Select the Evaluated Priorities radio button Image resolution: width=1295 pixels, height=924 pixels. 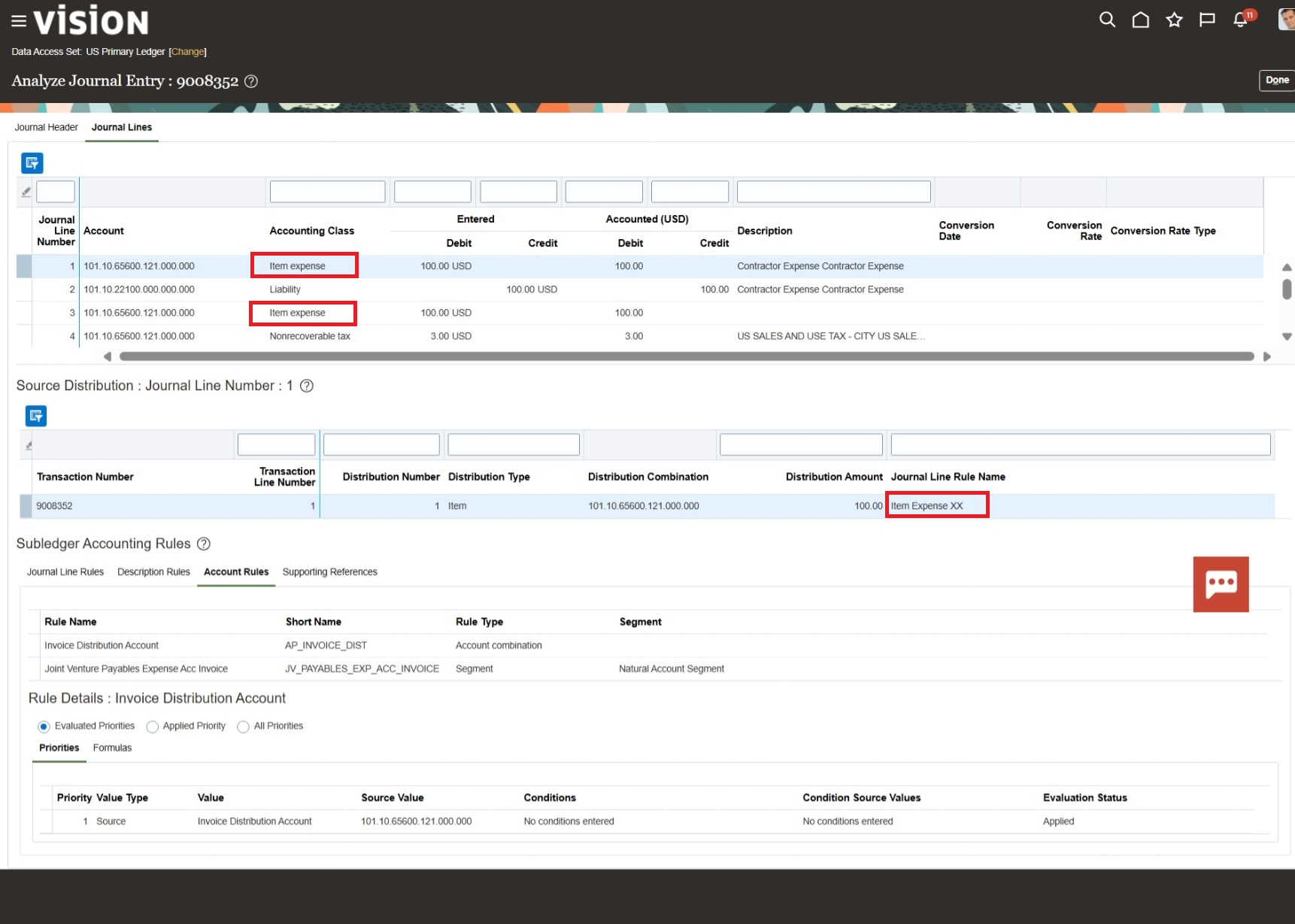point(44,726)
